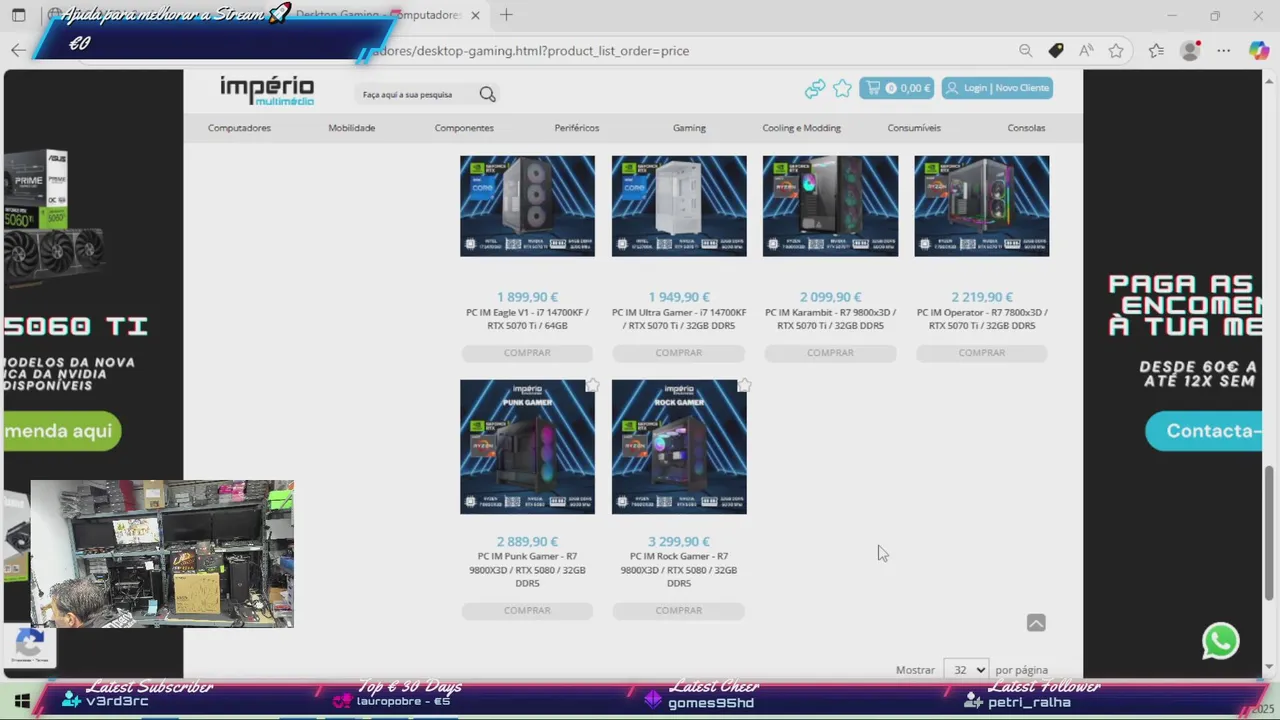
Task: Open PC IM Karambit product image
Action: pos(830,206)
